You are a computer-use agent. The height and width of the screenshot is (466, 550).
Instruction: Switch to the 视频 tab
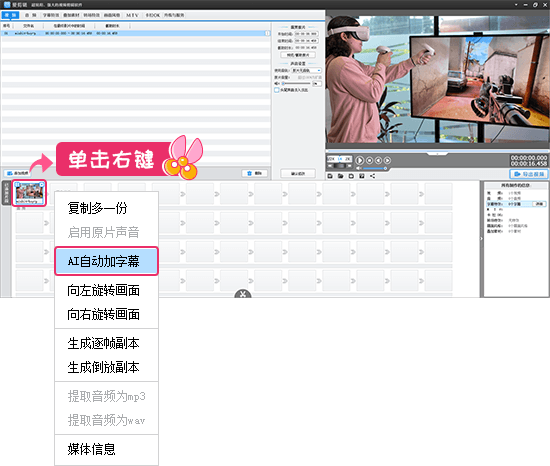tap(11, 15)
